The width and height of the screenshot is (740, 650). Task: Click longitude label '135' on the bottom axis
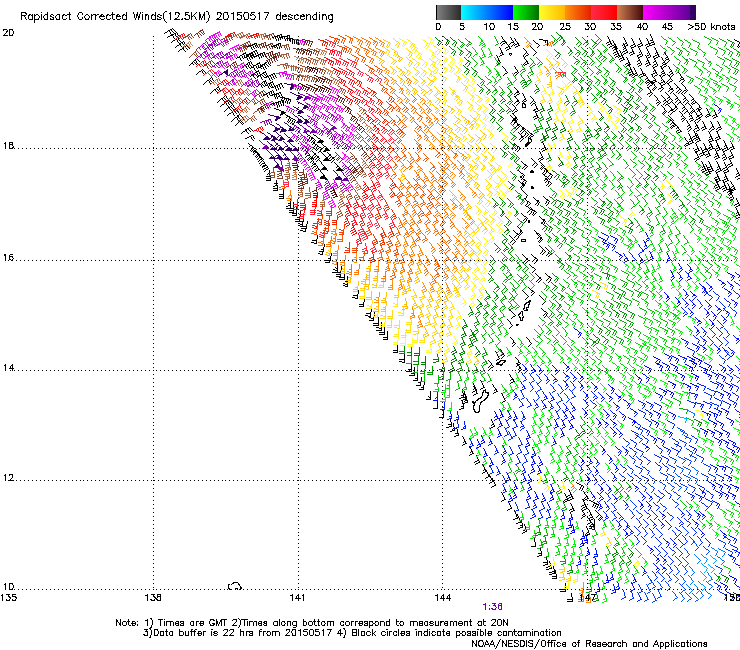(8, 598)
